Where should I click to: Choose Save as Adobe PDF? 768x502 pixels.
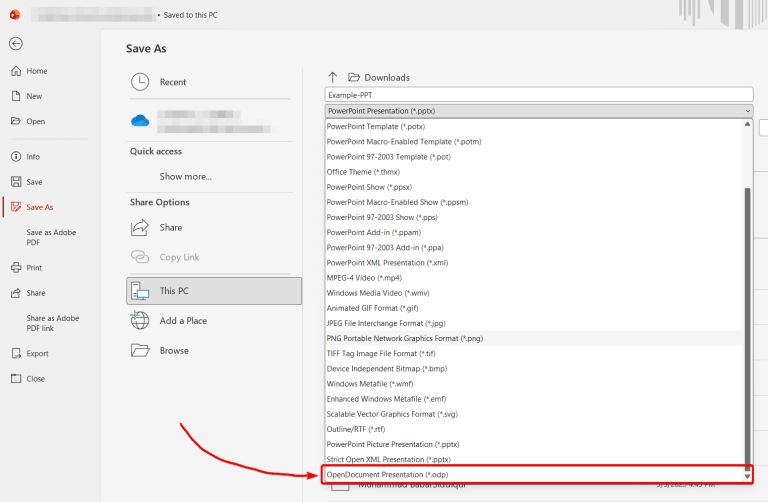51,237
